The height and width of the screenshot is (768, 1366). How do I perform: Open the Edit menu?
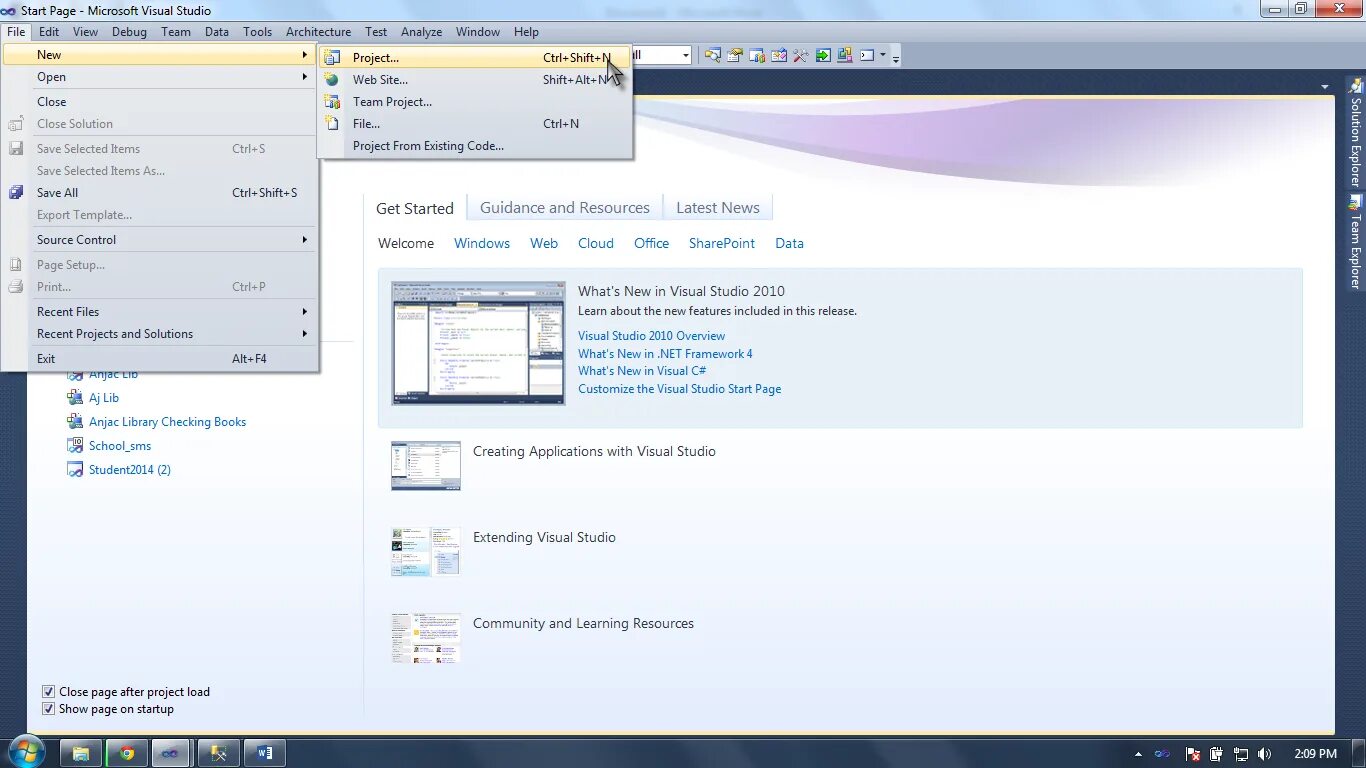pos(49,32)
